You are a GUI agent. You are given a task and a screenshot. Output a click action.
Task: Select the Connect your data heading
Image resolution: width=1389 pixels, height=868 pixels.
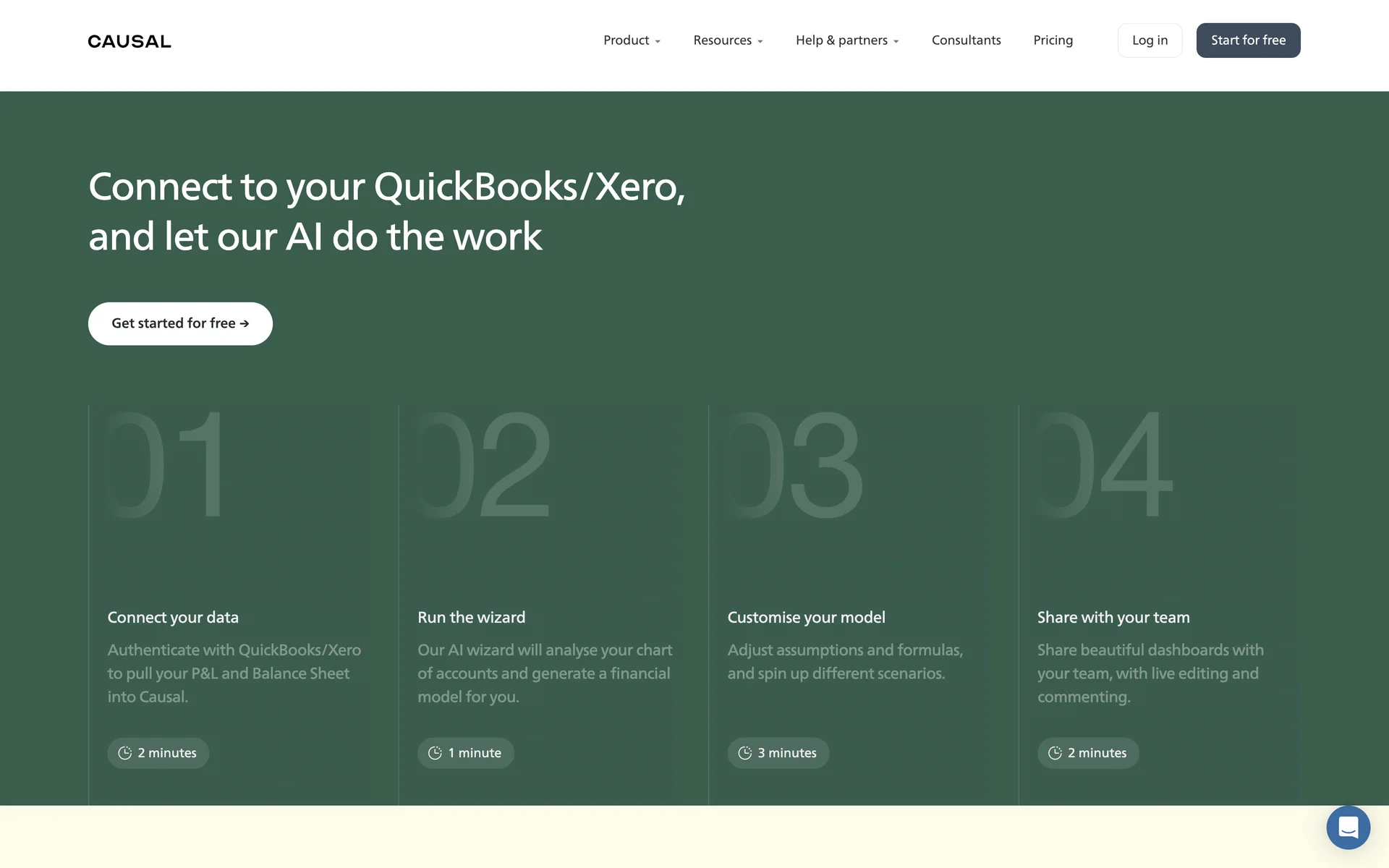pos(173,617)
